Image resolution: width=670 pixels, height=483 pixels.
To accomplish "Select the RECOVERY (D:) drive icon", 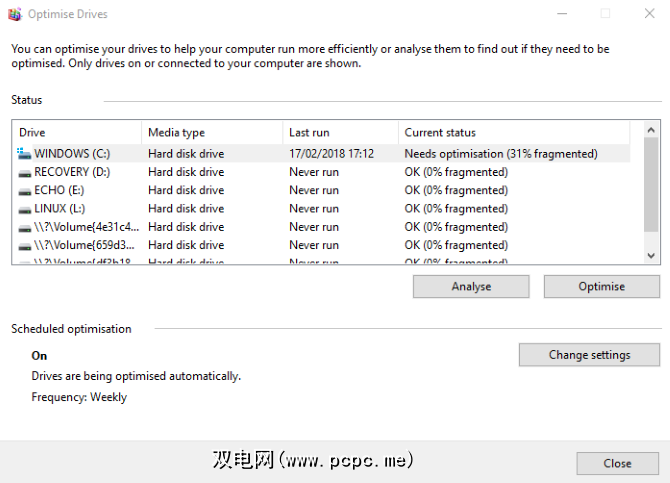I will point(25,173).
